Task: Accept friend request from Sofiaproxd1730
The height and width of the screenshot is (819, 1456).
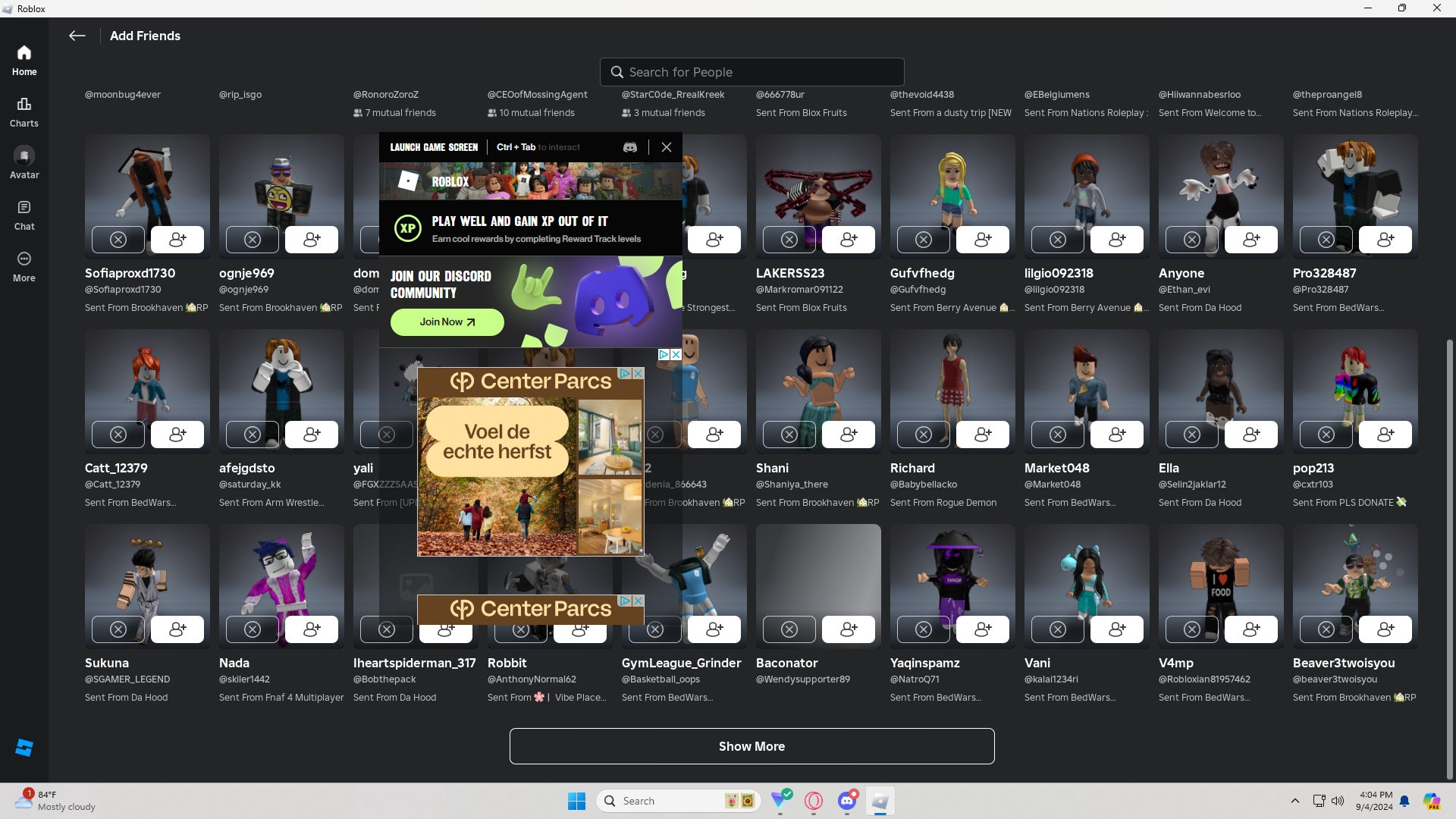Action: (x=177, y=240)
